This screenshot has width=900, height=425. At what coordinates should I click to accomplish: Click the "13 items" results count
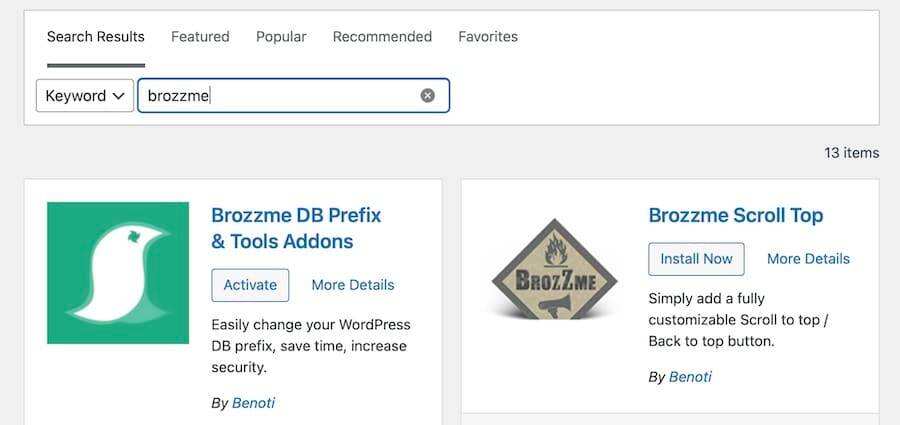pyautogui.click(x=851, y=153)
